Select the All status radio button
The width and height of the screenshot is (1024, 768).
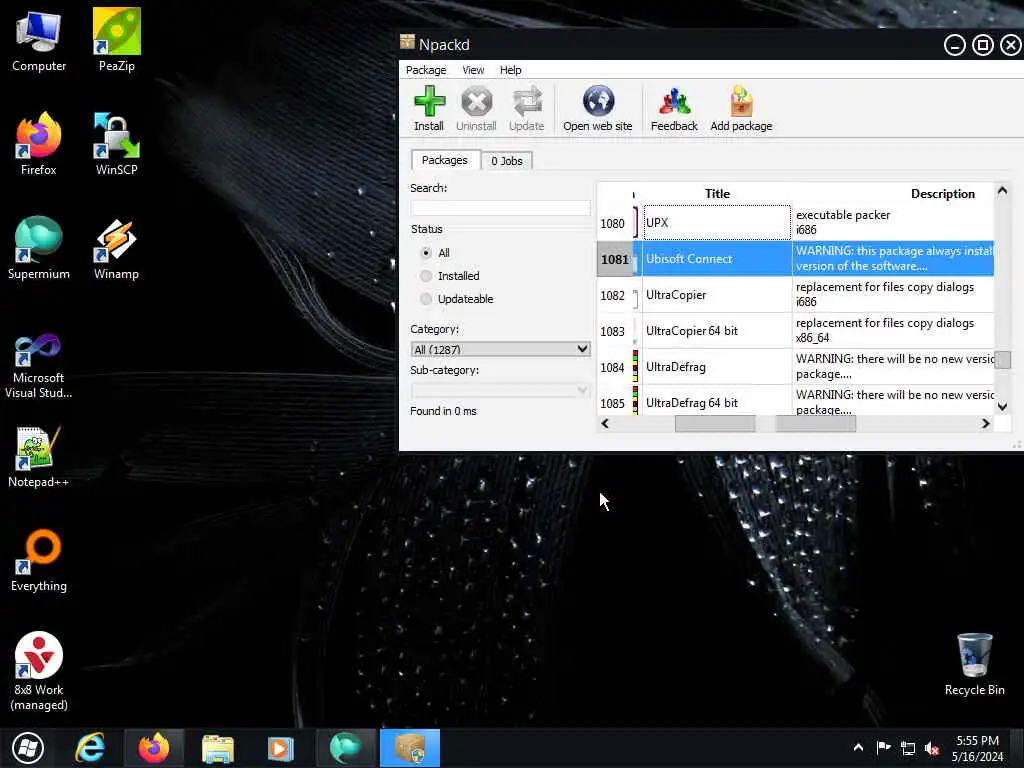point(426,253)
